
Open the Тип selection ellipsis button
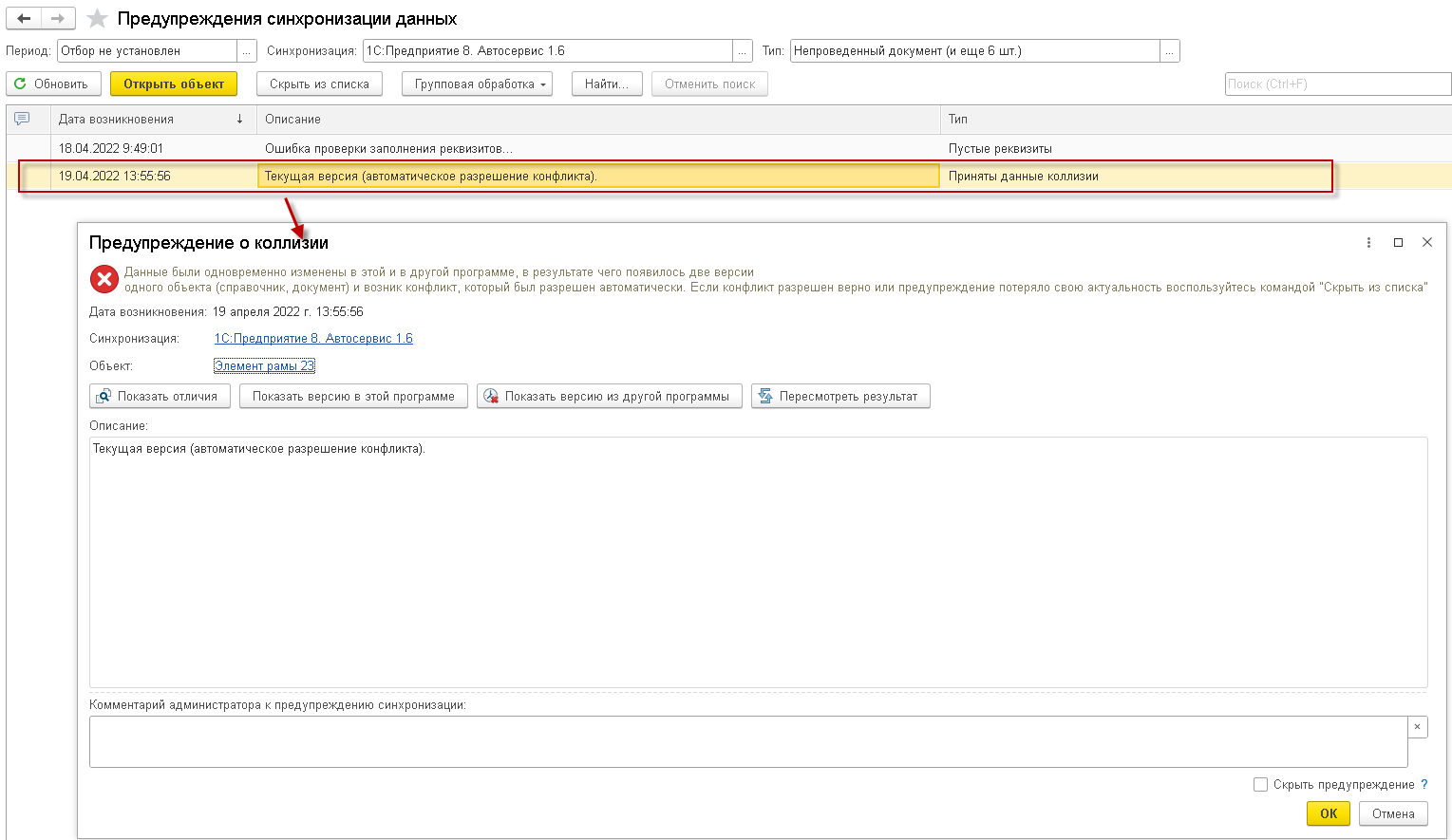pos(1170,51)
